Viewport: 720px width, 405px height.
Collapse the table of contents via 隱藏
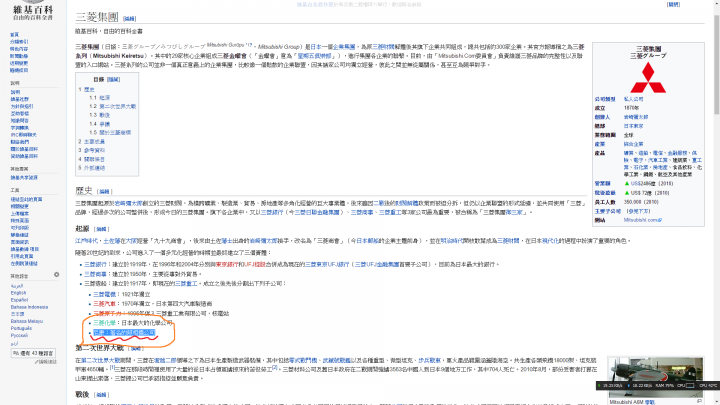113,79
